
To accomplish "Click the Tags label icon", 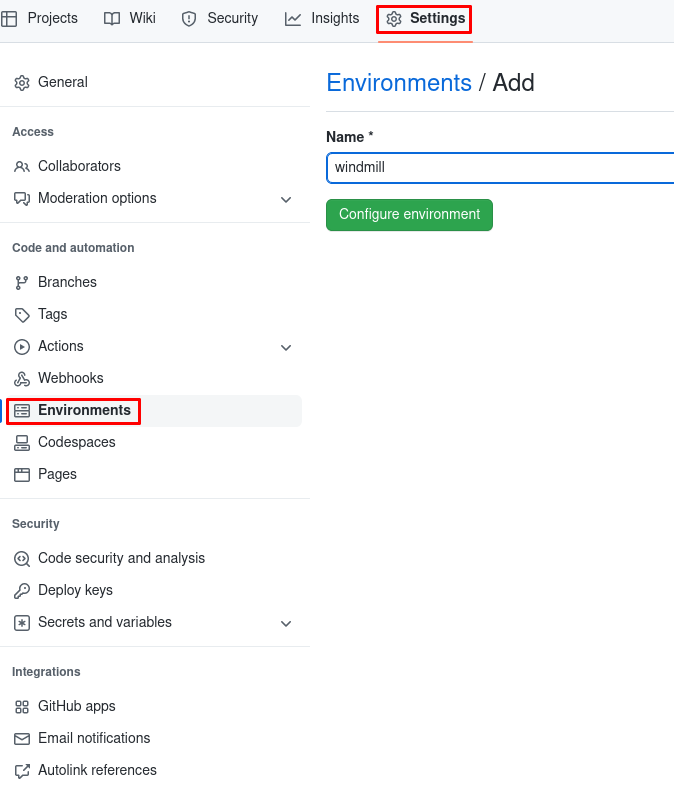I will click(x=22, y=315).
